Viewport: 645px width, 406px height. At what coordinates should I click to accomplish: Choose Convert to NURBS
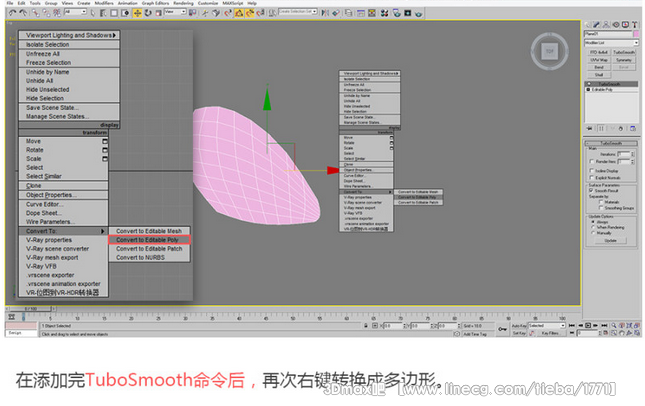(149, 258)
